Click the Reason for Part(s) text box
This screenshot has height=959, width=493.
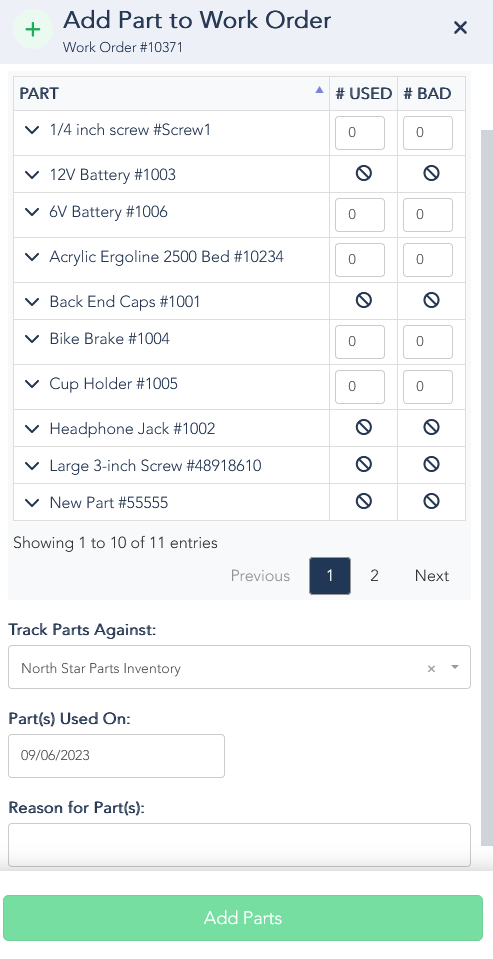239,845
